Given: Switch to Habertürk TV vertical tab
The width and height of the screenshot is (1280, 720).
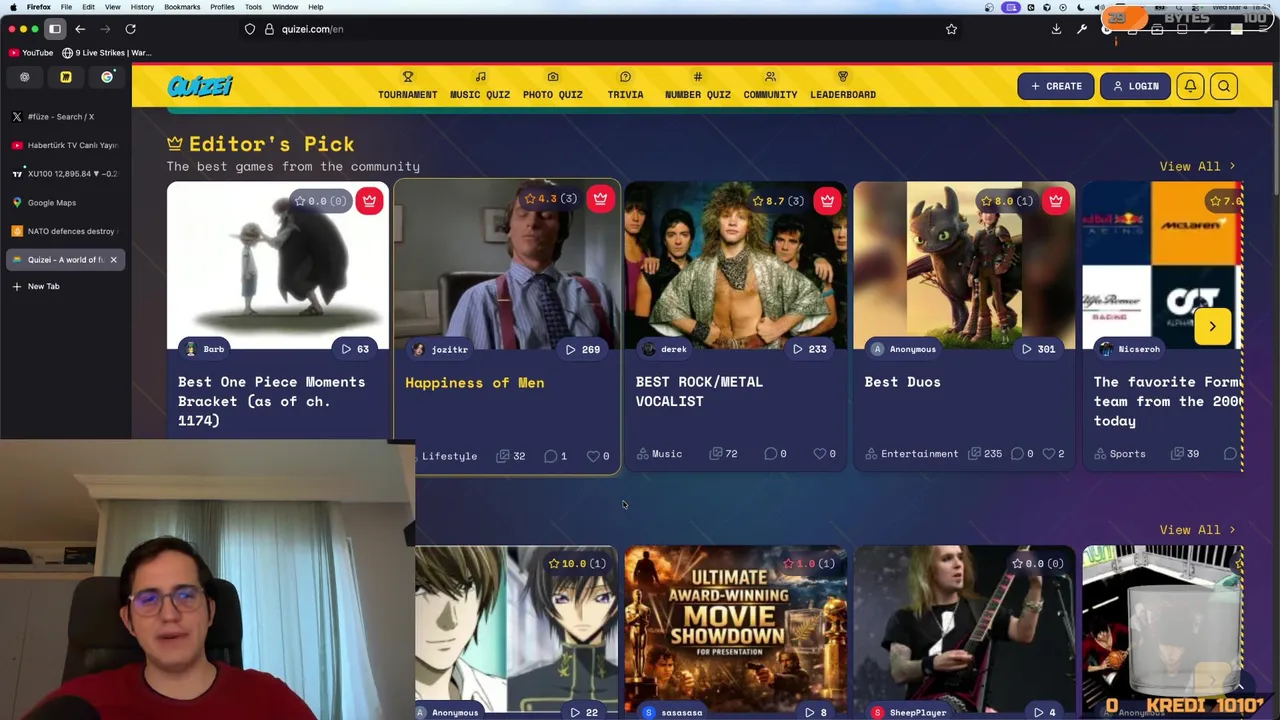Looking at the screenshot, I should [66, 145].
